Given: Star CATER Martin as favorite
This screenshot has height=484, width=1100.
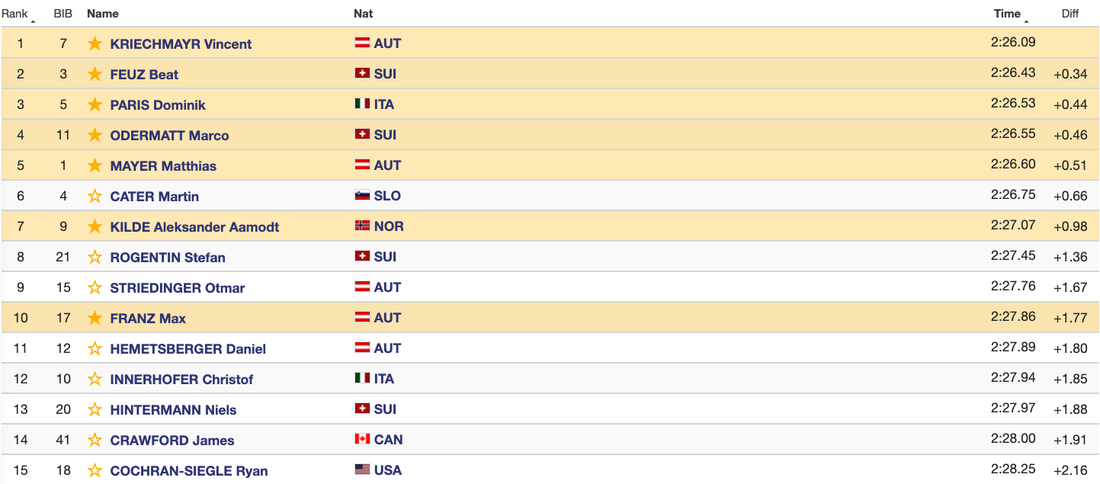Looking at the screenshot, I should point(95,196).
